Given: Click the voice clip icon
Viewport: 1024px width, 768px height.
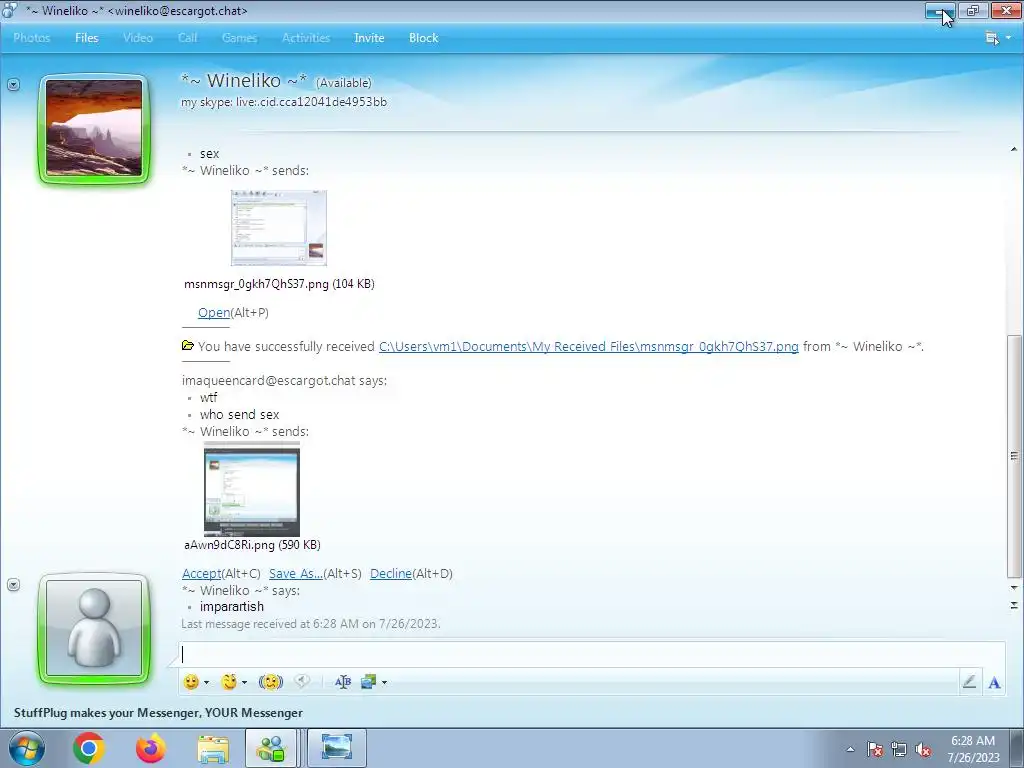Looking at the screenshot, I should tap(302, 682).
